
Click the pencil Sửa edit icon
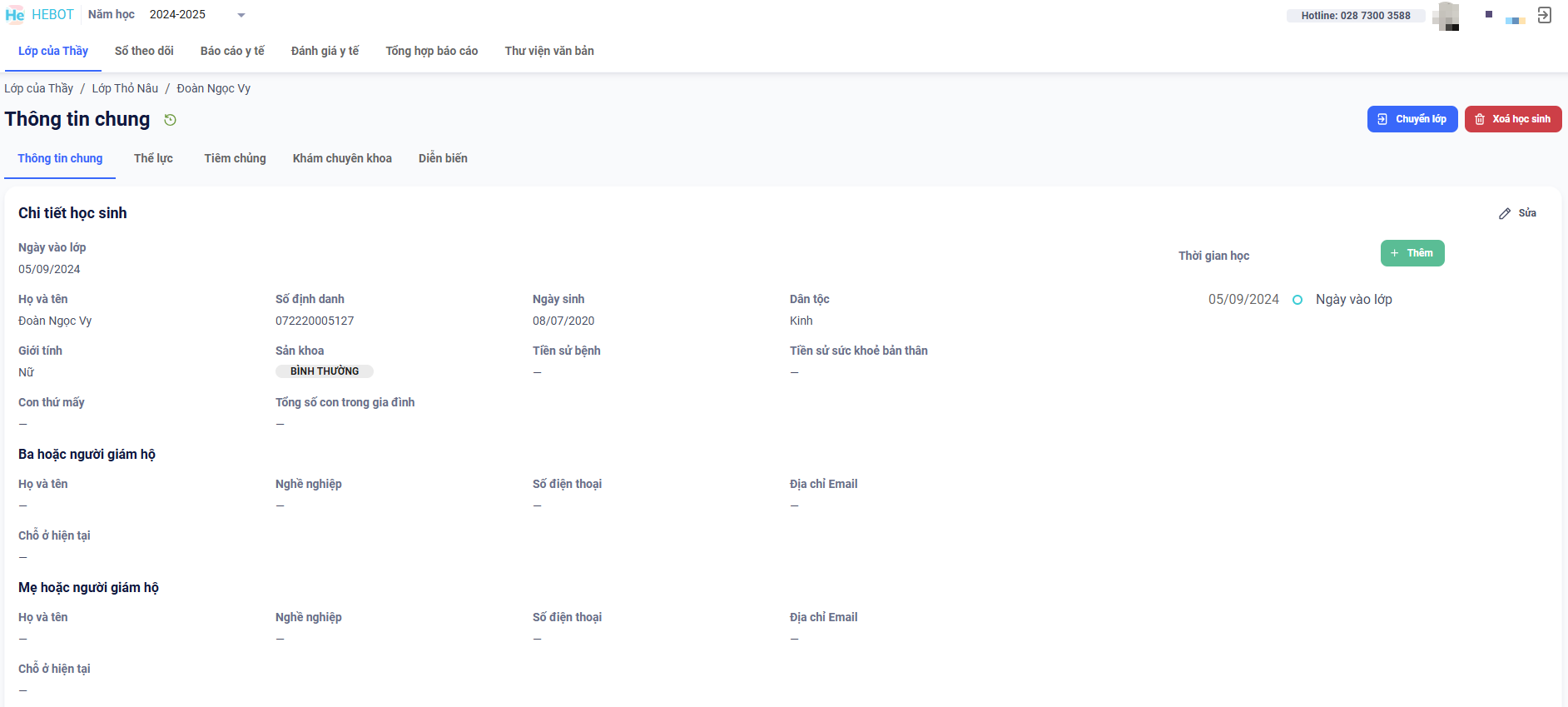pos(1505,214)
